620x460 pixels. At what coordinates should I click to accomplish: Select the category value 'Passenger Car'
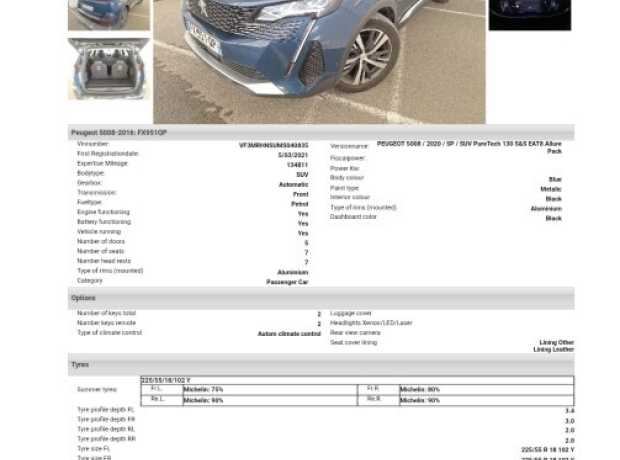(287, 282)
